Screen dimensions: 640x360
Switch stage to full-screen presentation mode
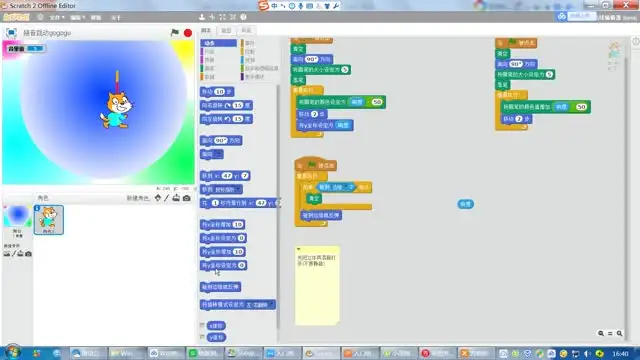[x=11, y=33]
